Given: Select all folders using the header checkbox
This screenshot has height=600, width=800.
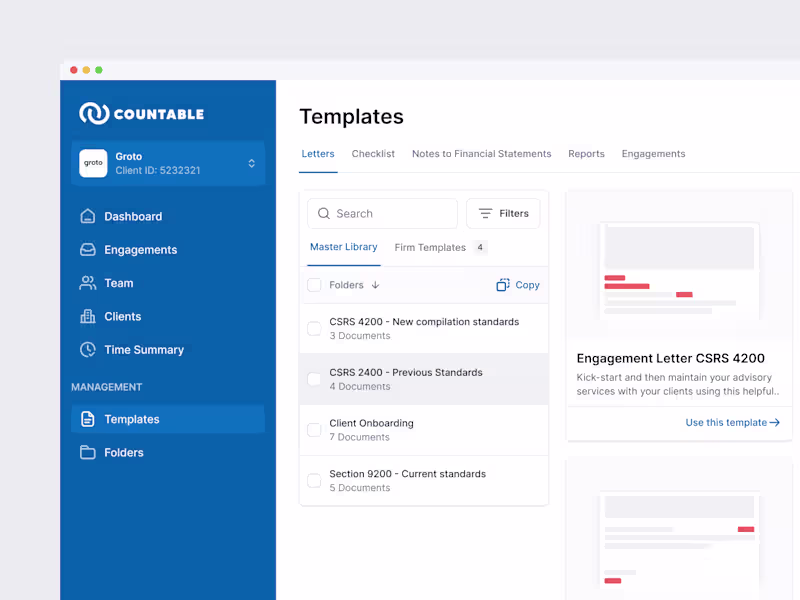Looking at the screenshot, I should coord(313,284).
